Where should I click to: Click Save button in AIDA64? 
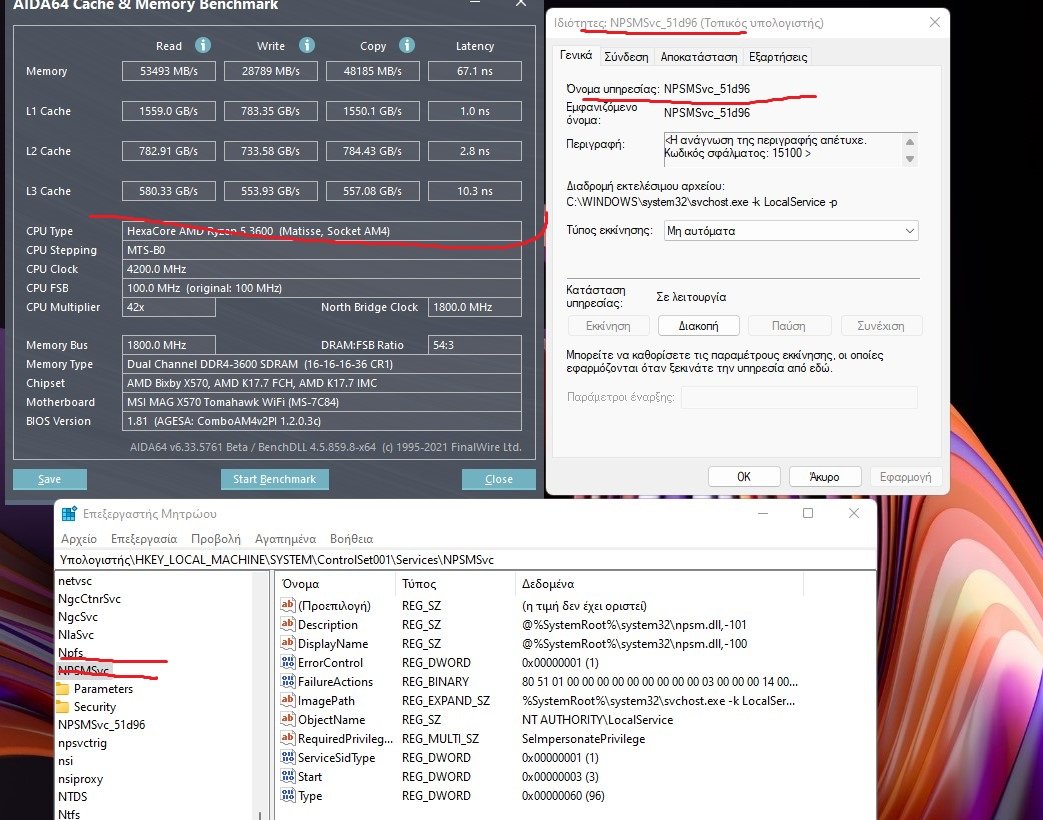coord(50,479)
